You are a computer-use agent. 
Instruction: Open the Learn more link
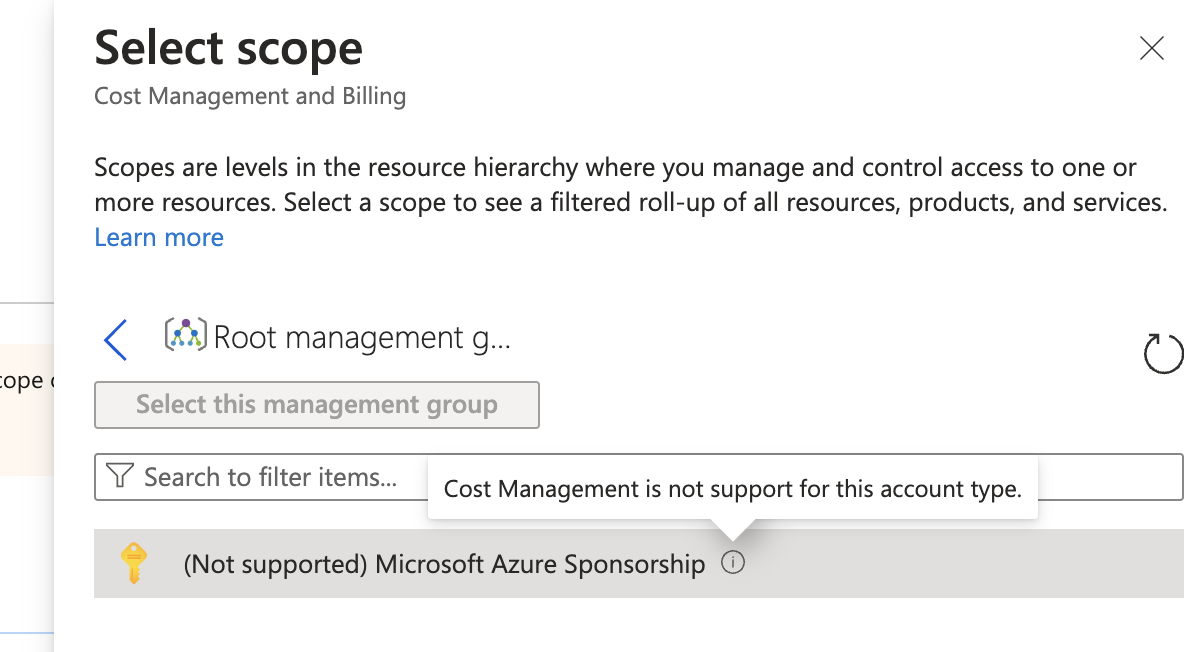pos(159,237)
